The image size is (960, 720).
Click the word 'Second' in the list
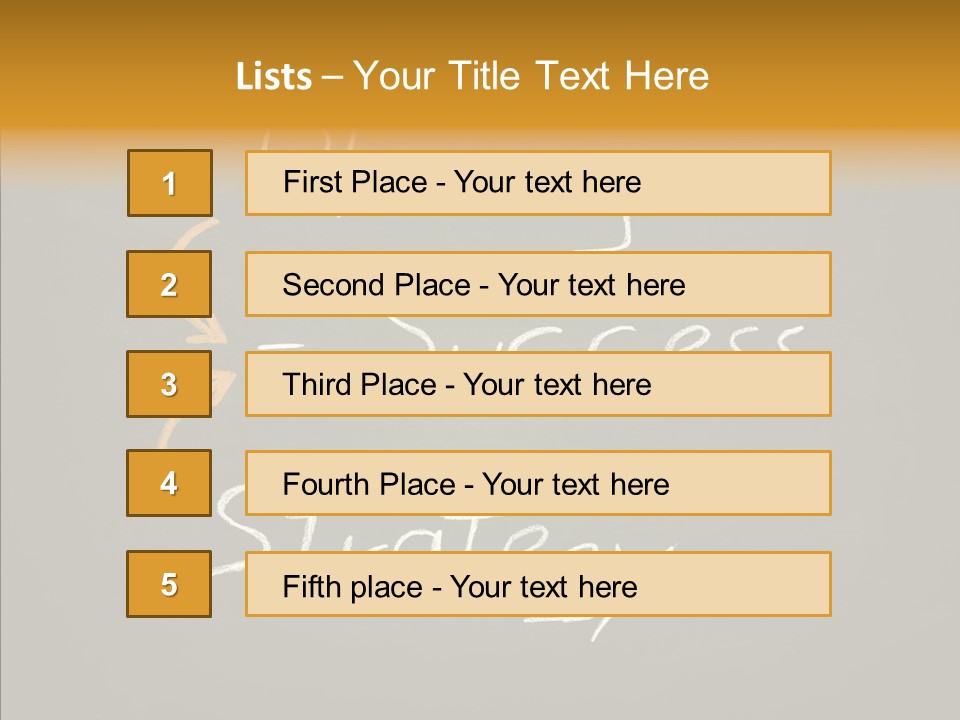click(x=333, y=285)
